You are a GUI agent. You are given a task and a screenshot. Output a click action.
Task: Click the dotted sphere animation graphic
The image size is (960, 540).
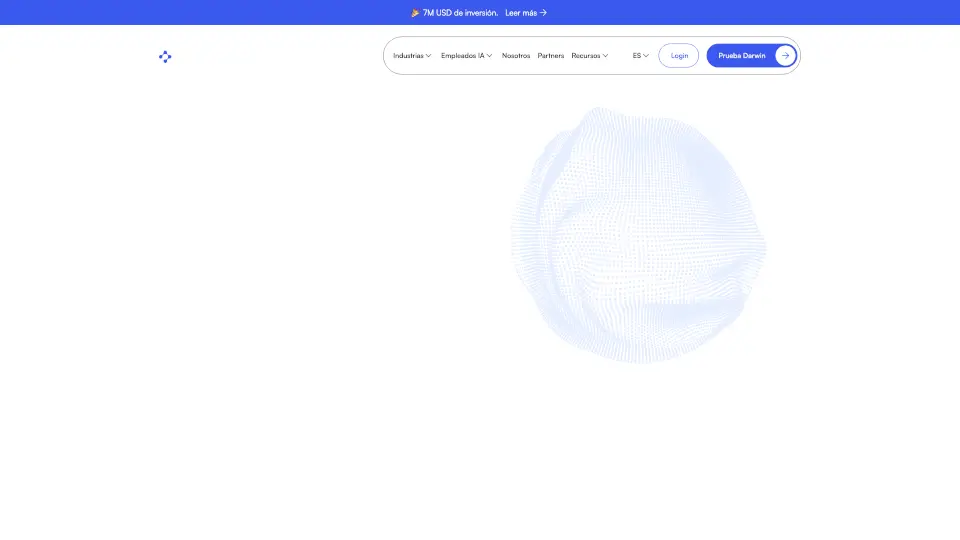640,235
